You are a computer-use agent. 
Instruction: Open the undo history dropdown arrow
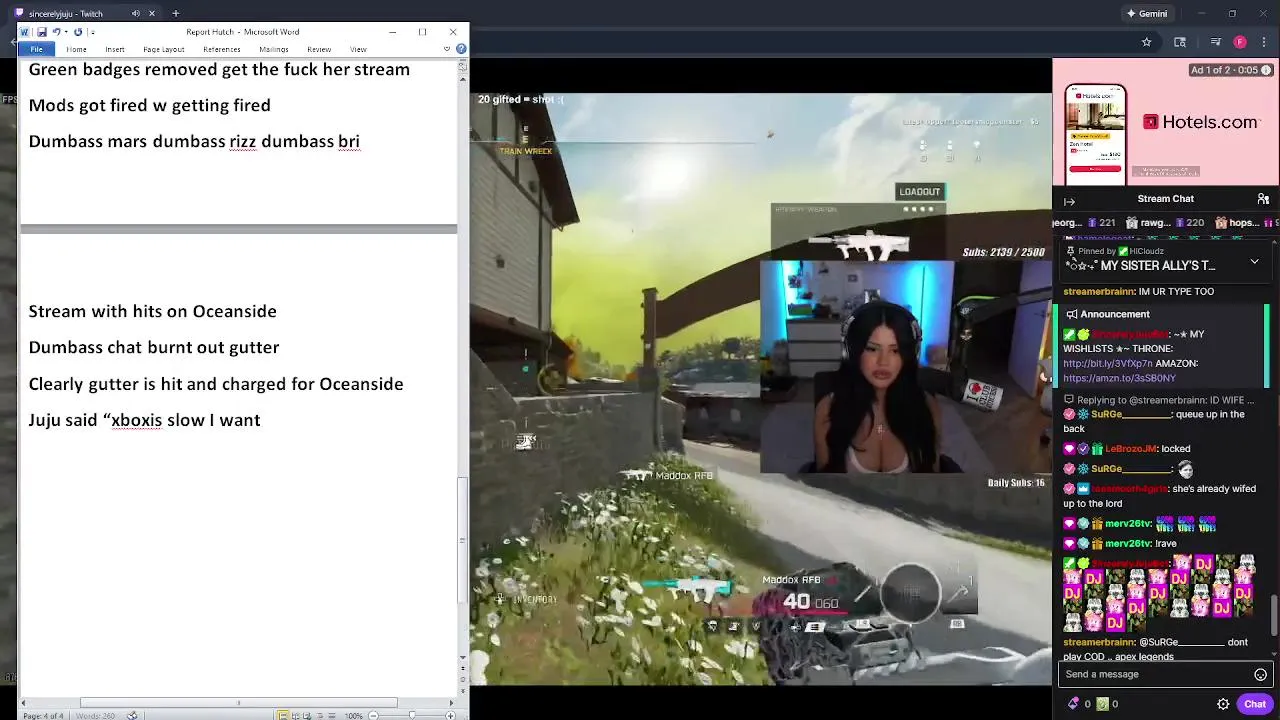66,32
